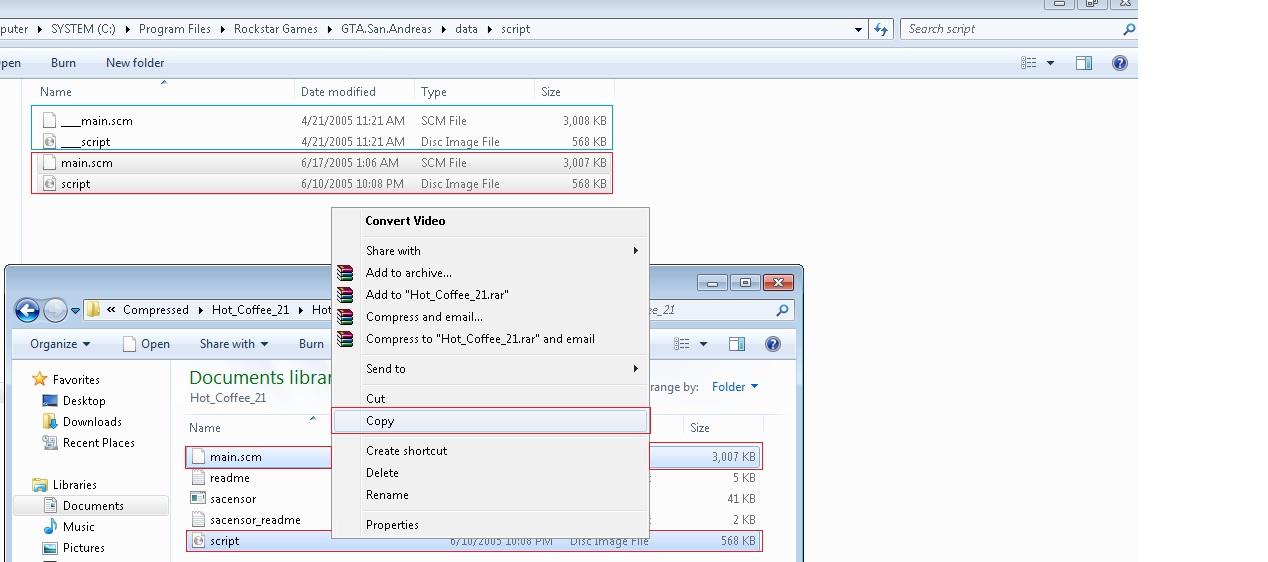The height and width of the screenshot is (562, 1268).
Task: Change view icon in Hot_Coffee_21 toolbar
Action: pyautogui.click(x=681, y=344)
